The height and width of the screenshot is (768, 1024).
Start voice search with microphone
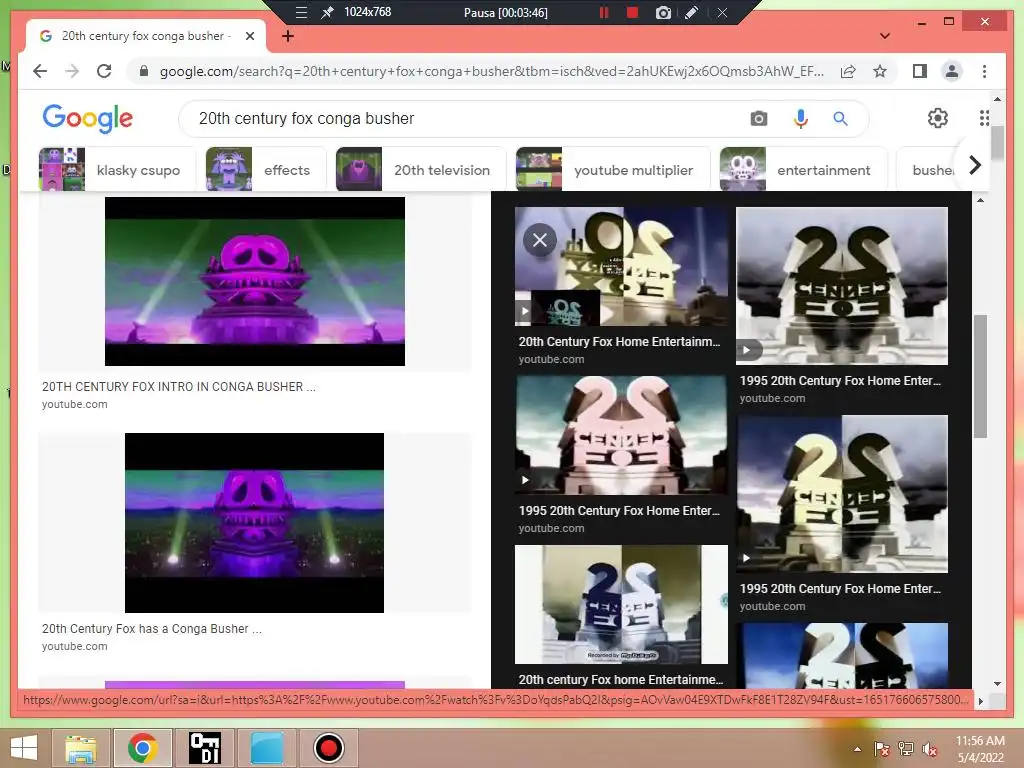(801, 118)
